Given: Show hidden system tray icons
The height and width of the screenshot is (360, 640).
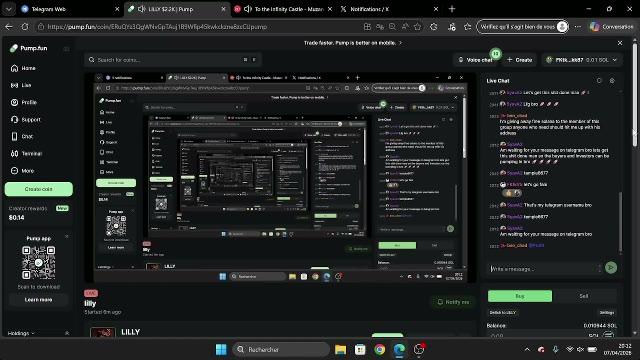Looking at the screenshot, I should [x=527, y=349].
